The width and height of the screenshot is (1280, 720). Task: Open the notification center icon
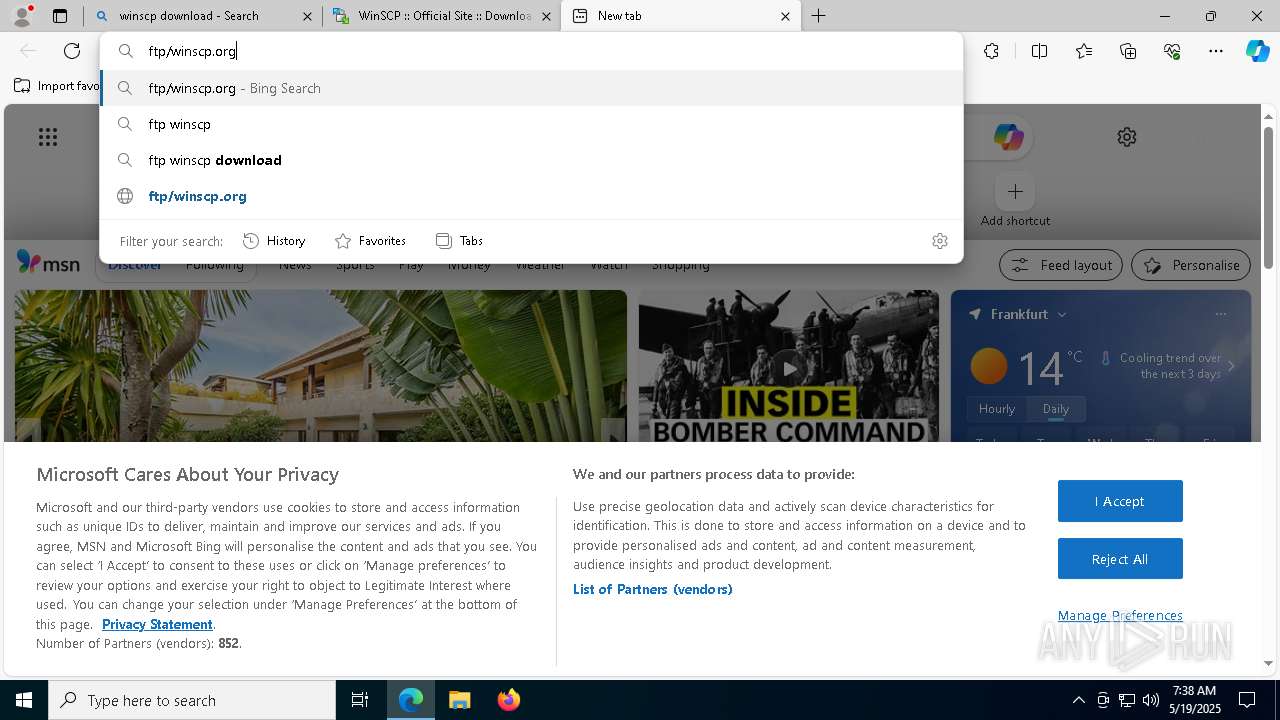tap(1247, 700)
